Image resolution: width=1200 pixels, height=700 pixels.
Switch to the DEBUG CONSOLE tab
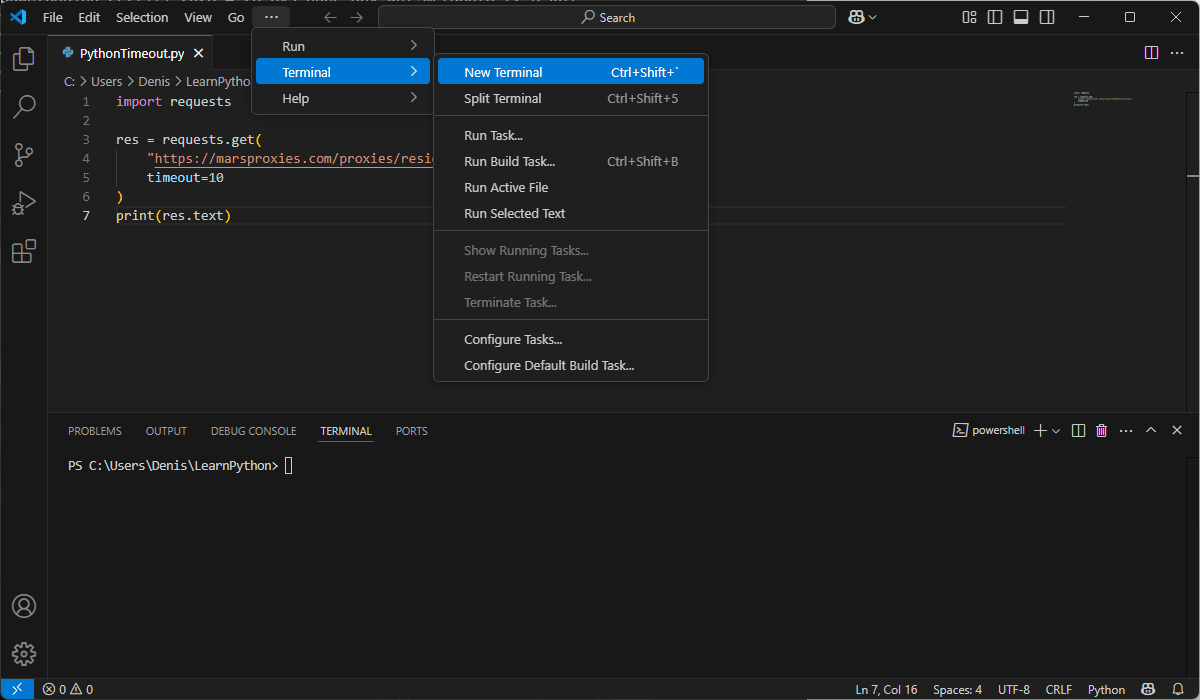(253, 431)
